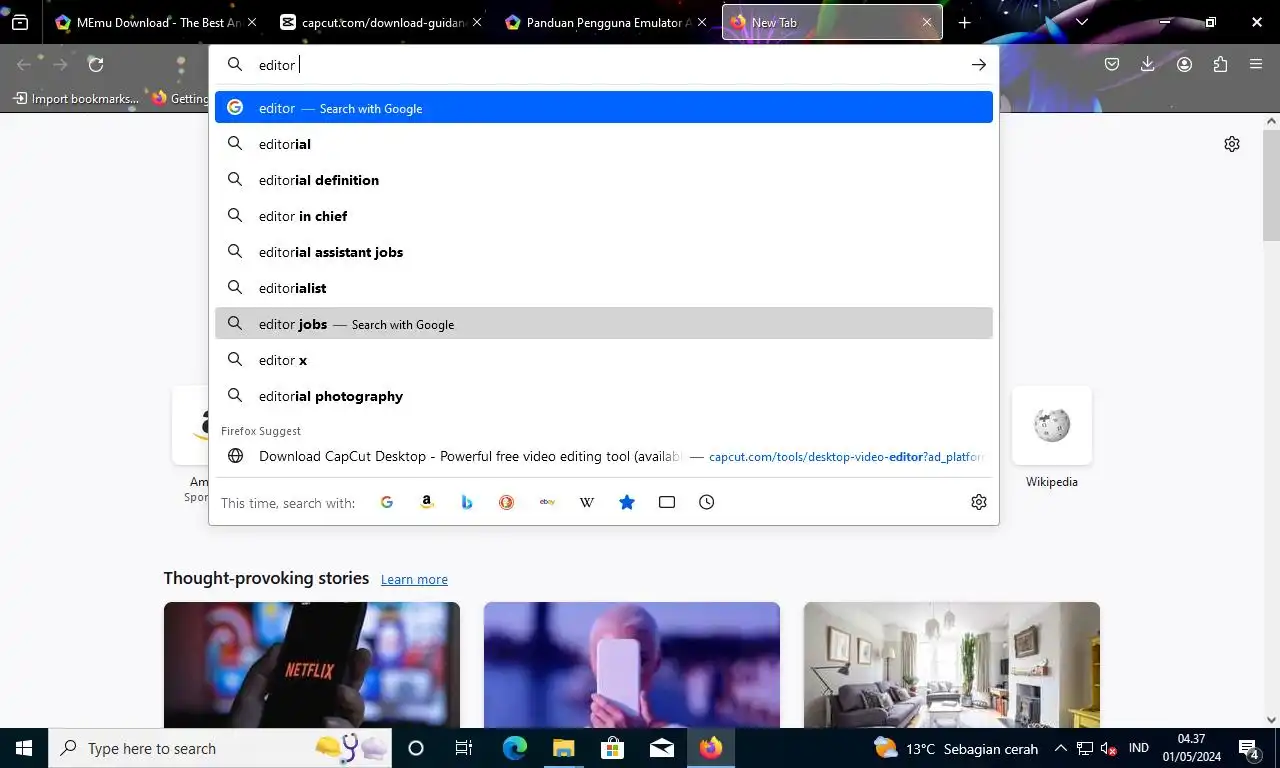
Task: Open Import bookmarks toolbar item
Action: pyautogui.click(x=76, y=98)
